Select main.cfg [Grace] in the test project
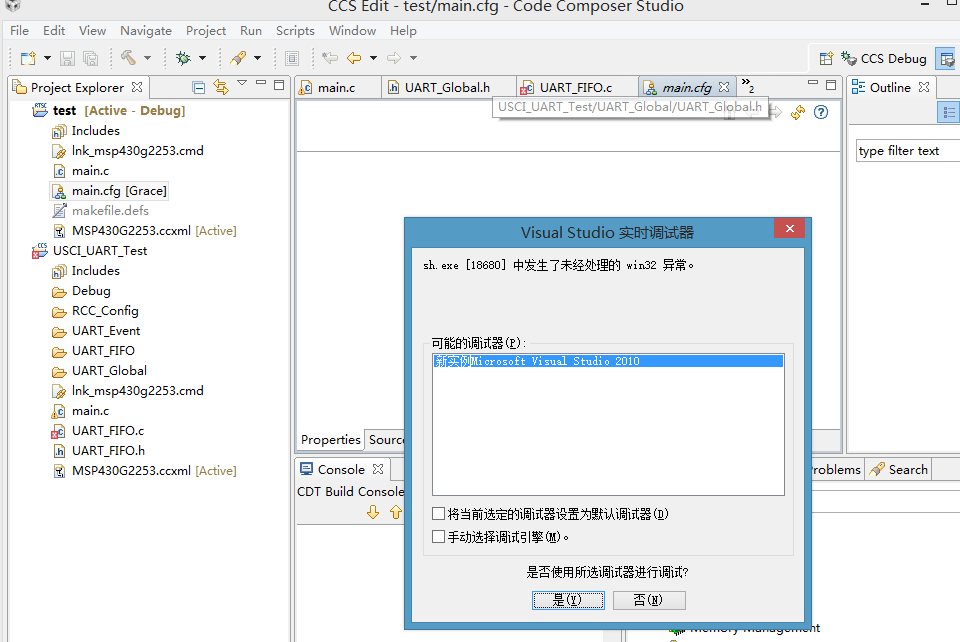The image size is (960, 642). tap(109, 191)
